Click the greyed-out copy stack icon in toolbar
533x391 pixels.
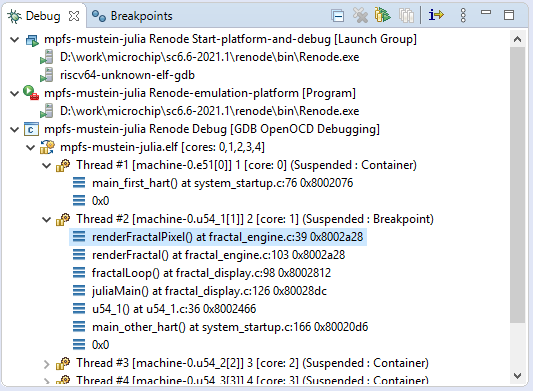(x=406, y=16)
